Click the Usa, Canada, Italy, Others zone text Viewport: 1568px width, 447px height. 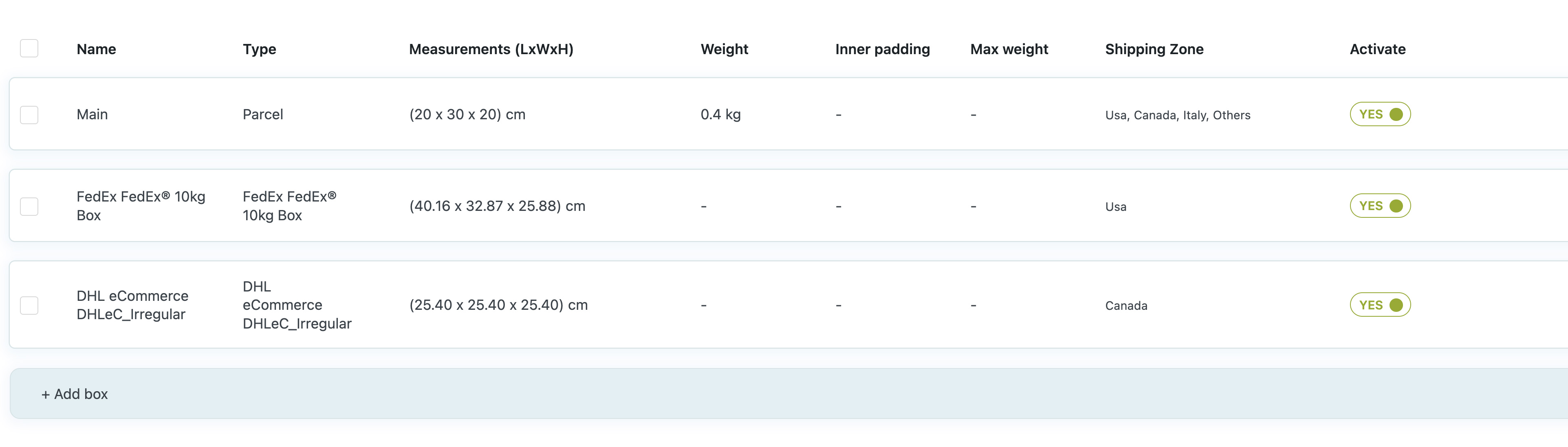(x=1177, y=114)
